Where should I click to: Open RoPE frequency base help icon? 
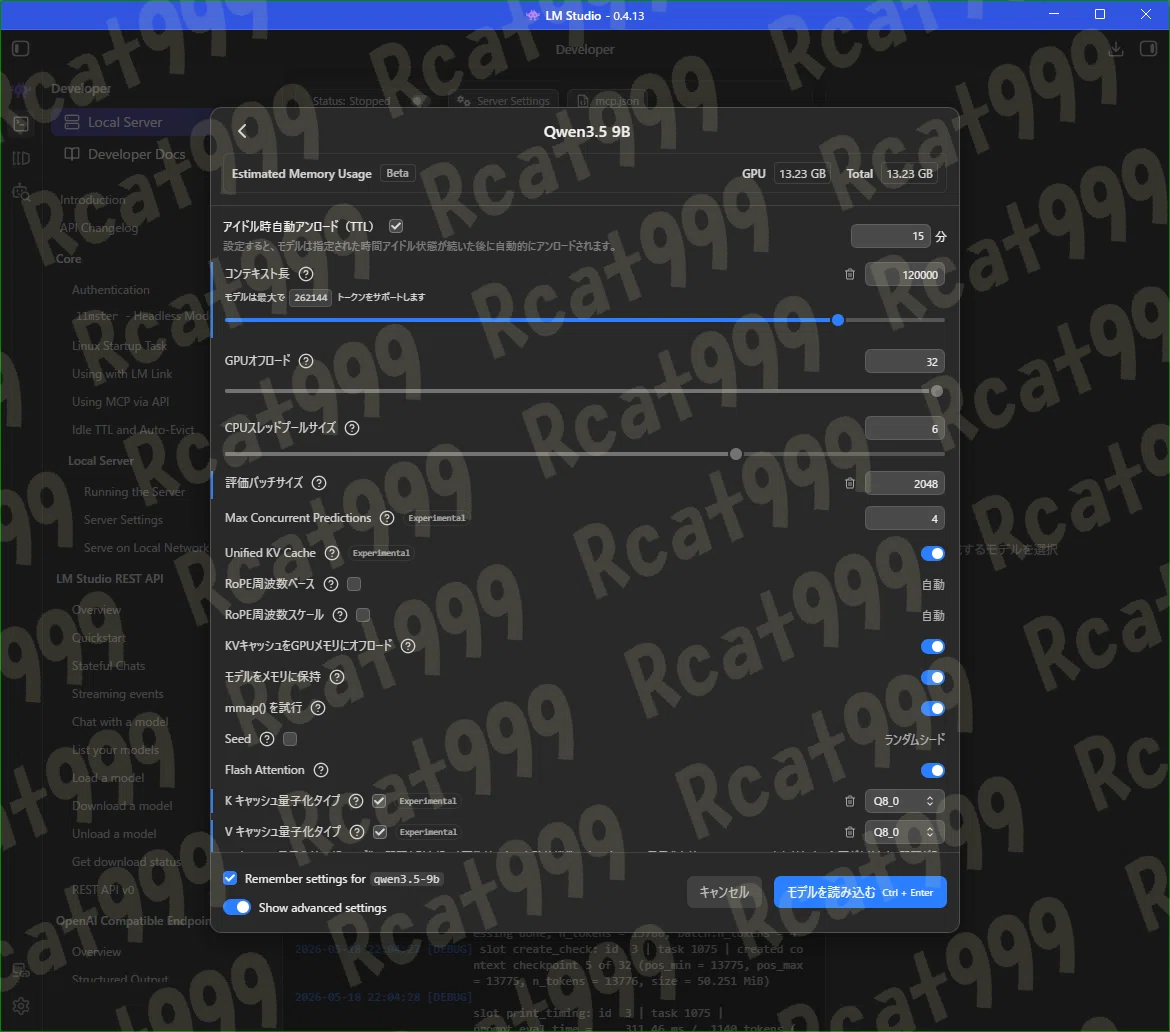(331, 584)
